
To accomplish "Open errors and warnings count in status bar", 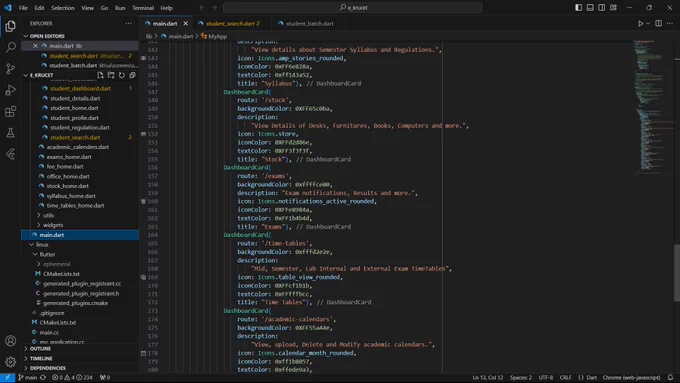I will pos(72,377).
